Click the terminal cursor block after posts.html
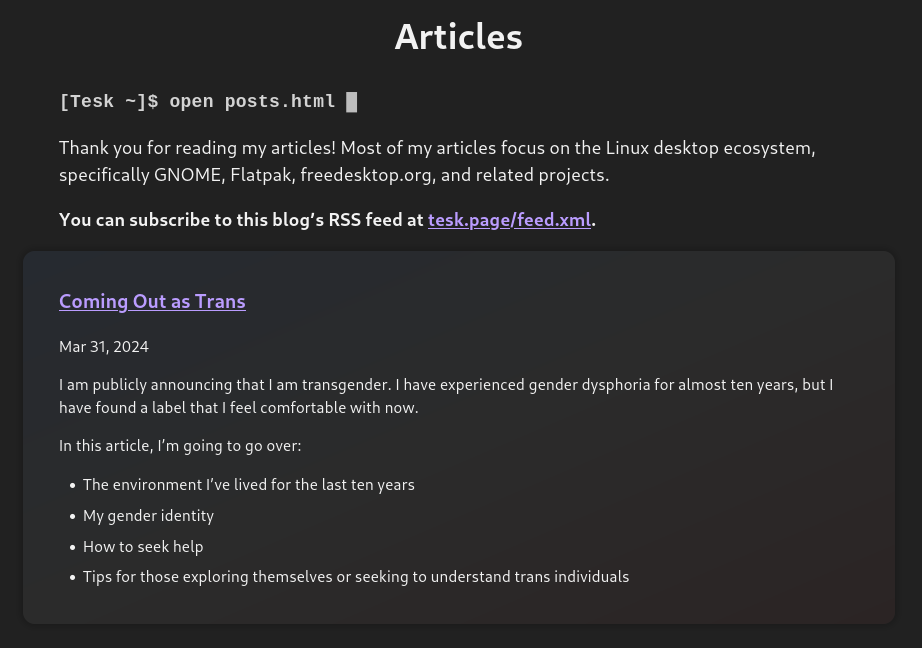 (x=352, y=102)
